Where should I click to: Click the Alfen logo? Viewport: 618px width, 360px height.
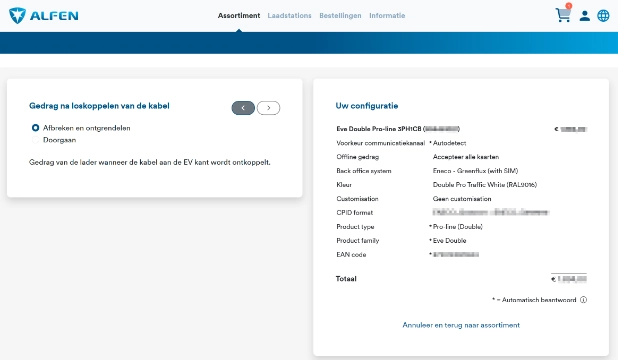click(x=44, y=15)
